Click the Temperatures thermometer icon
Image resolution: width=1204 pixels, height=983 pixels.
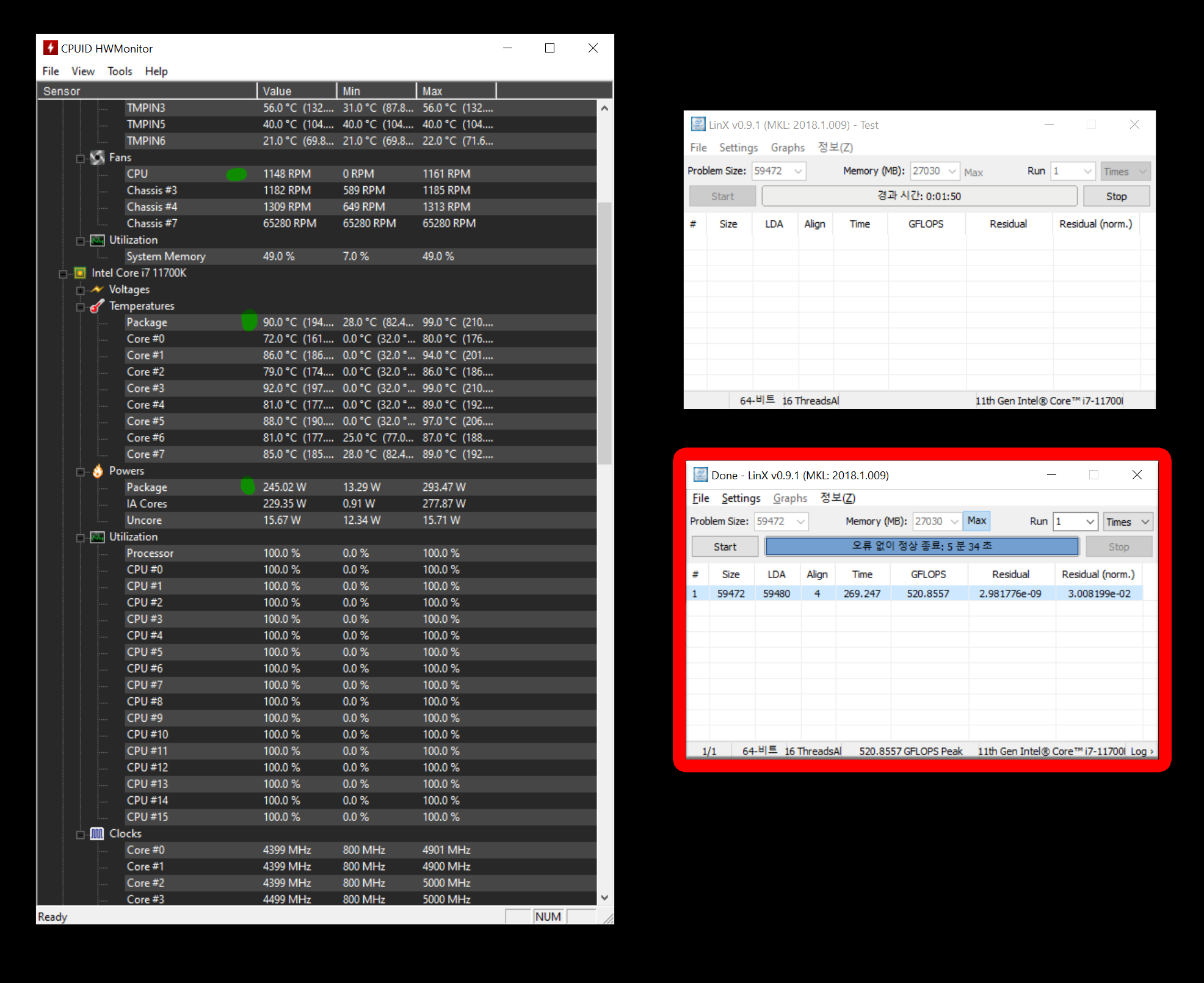tap(98, 306)
